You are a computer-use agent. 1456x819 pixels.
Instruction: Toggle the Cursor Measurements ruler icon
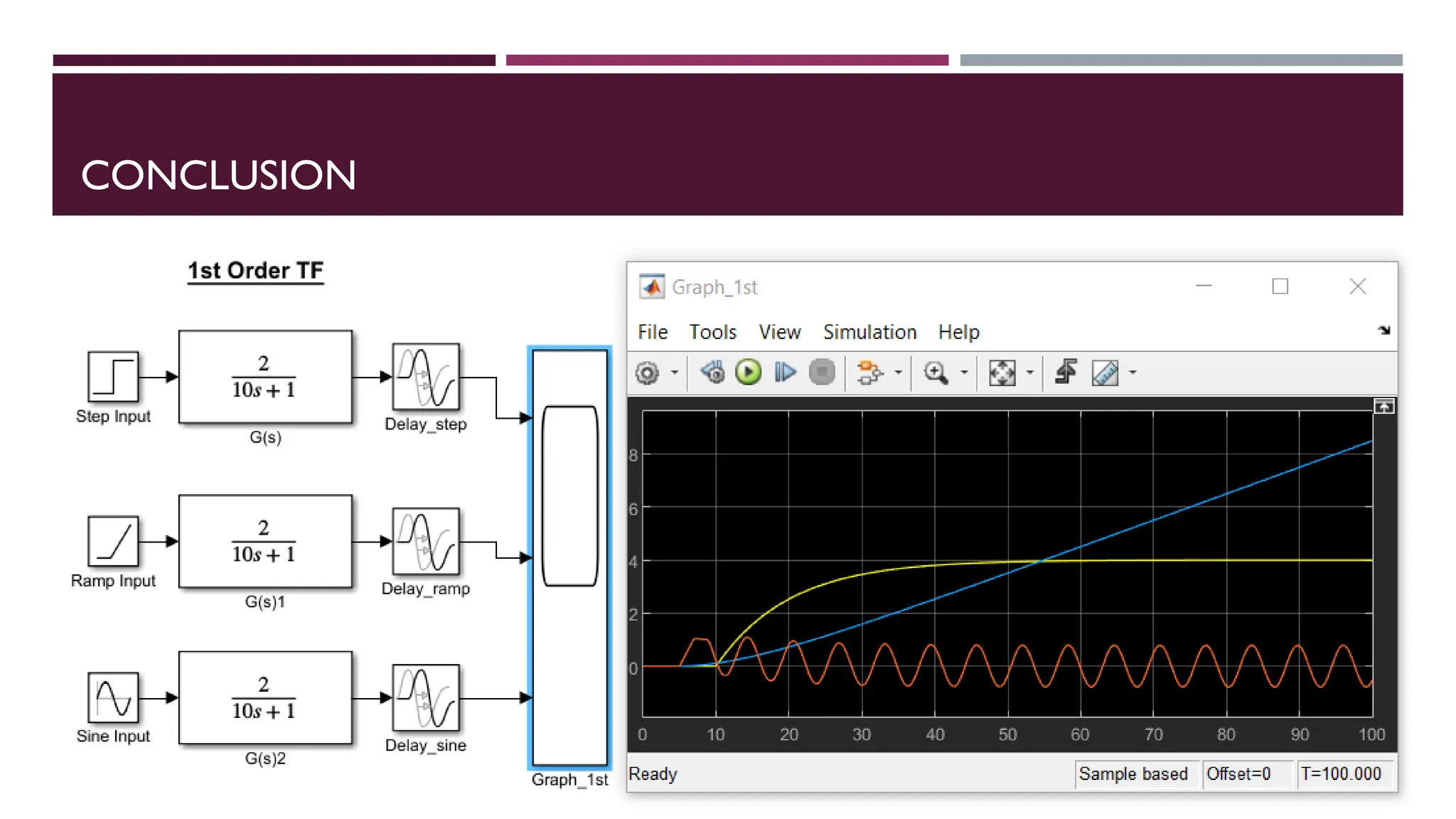pos(1105,373)
